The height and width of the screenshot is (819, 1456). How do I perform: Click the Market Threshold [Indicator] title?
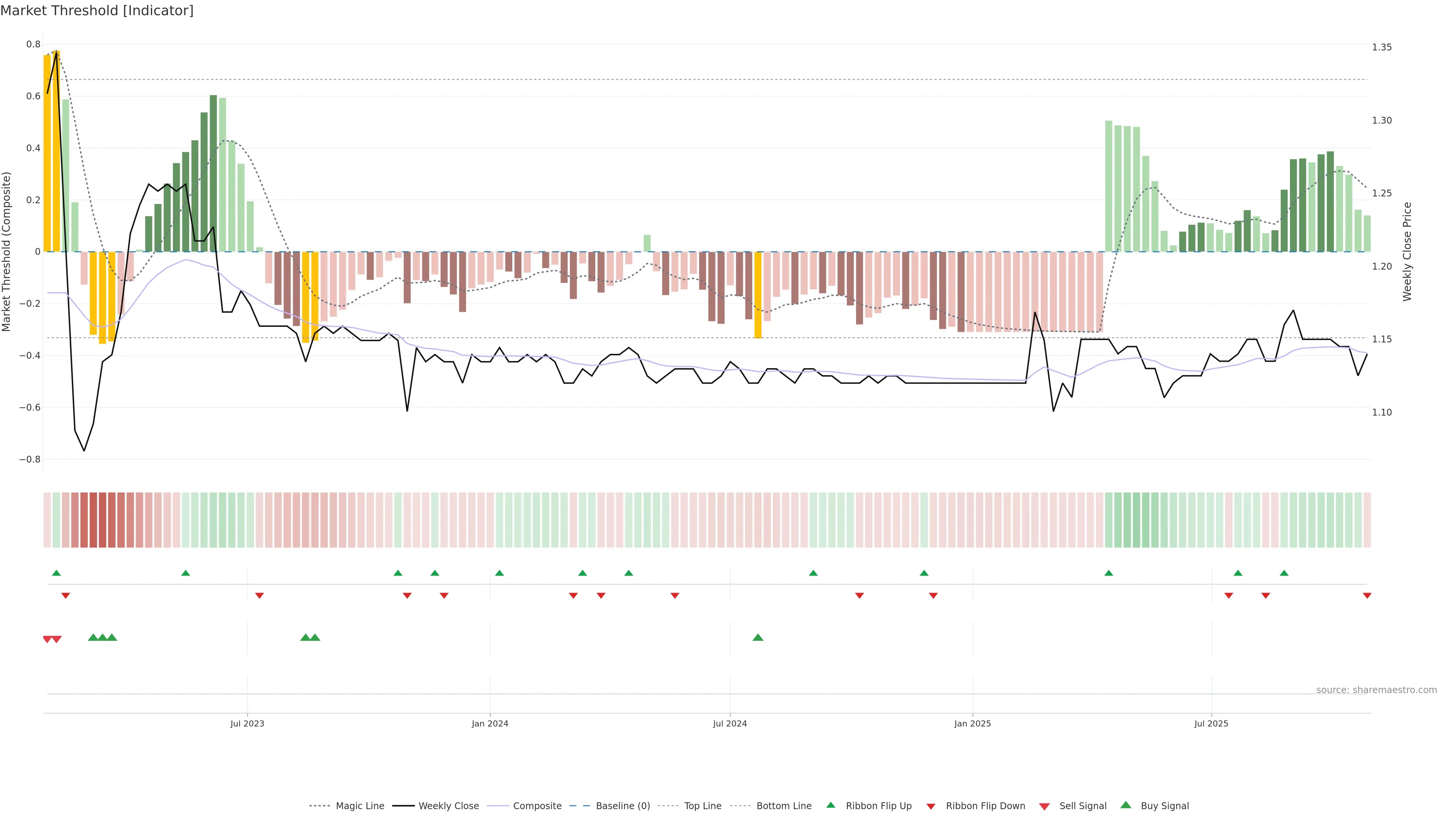[97, 11]
